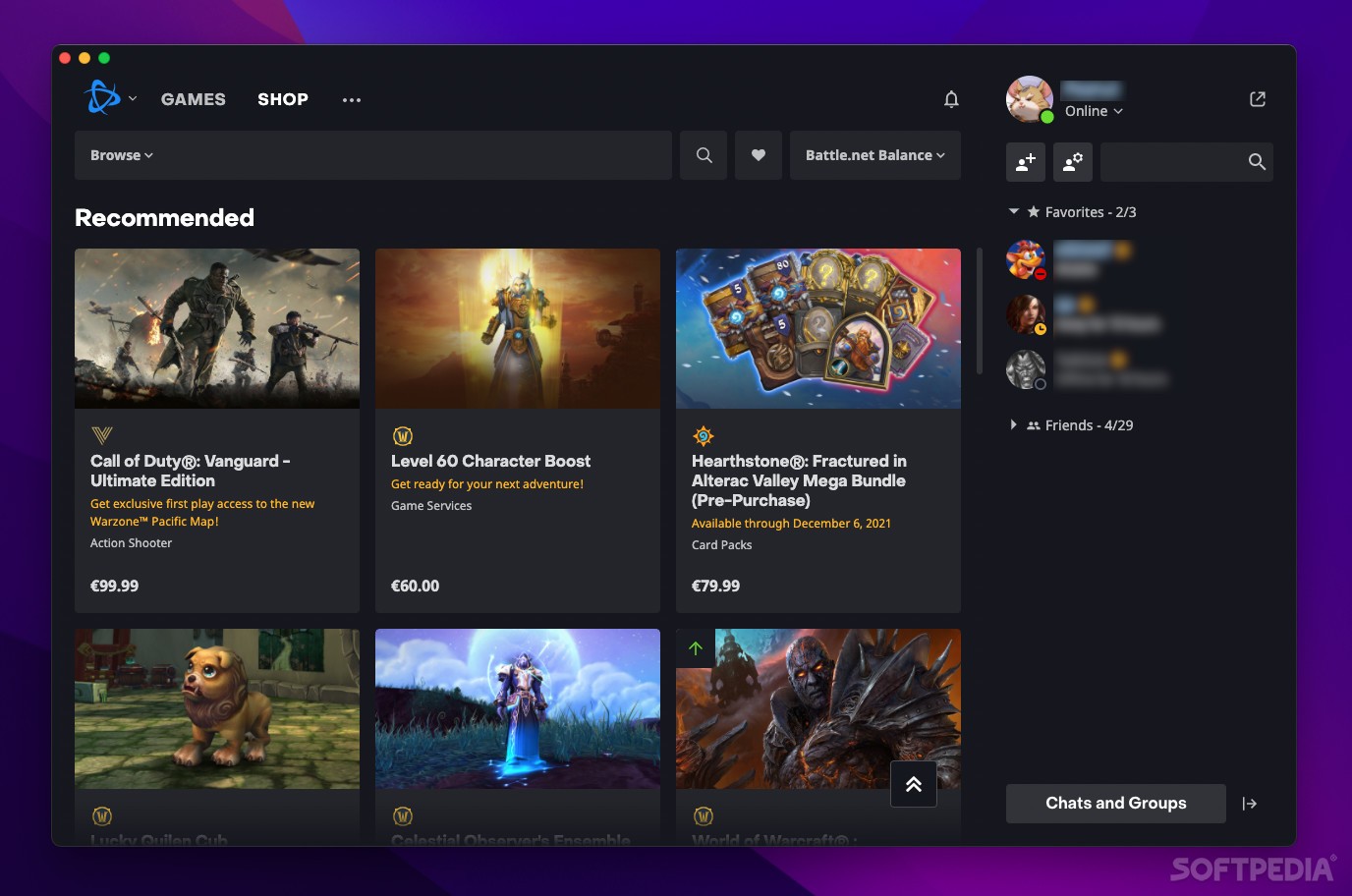
Task: Open friend settings via gear icon
Action: [1072, 162]
